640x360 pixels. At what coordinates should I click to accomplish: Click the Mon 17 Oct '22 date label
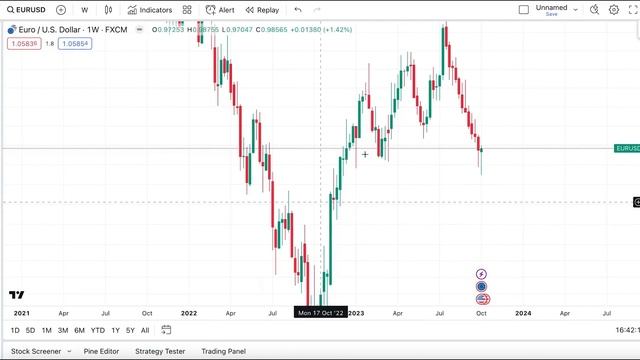click(x=321, y=313)
